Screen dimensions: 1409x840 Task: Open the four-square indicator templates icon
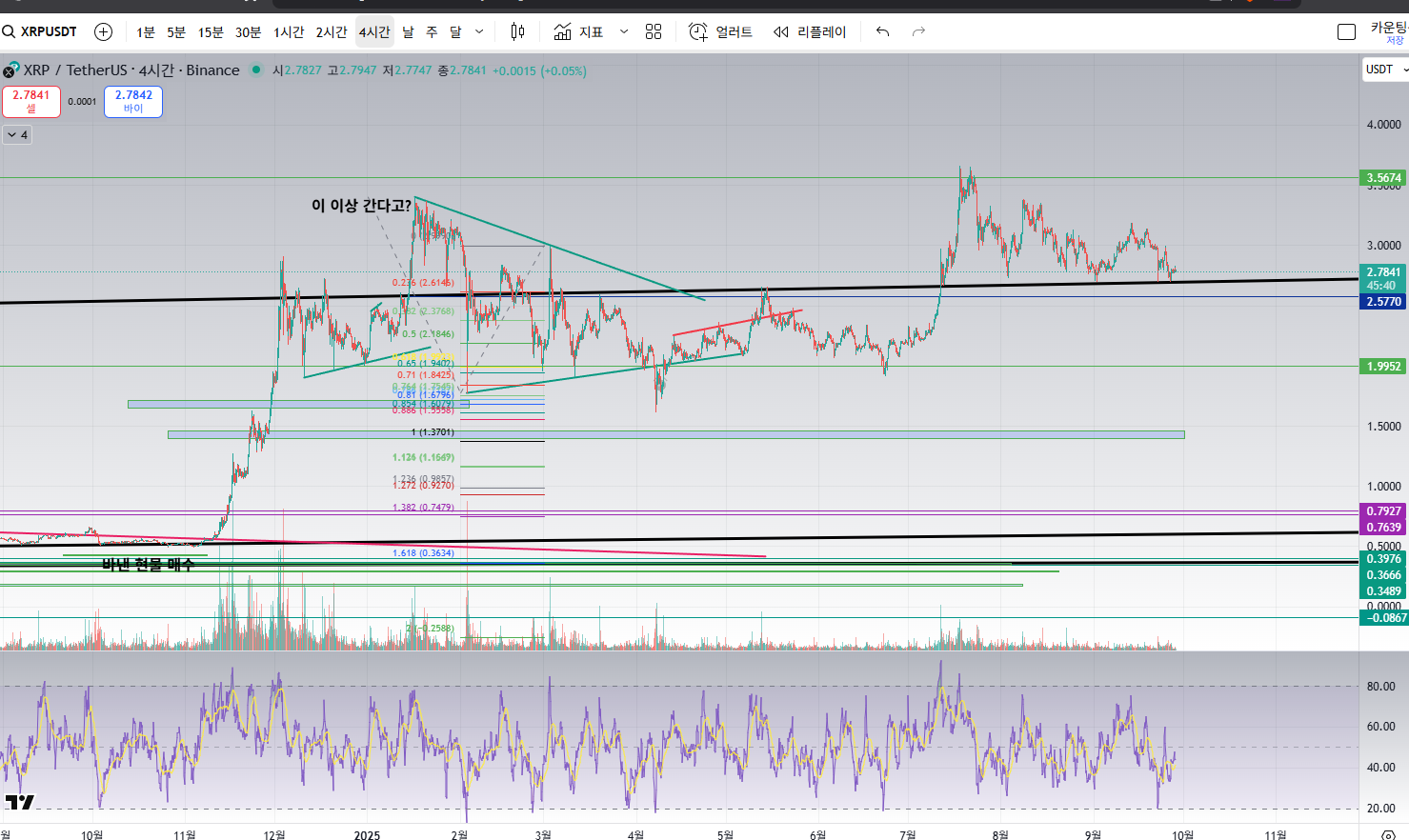point(654,31)
